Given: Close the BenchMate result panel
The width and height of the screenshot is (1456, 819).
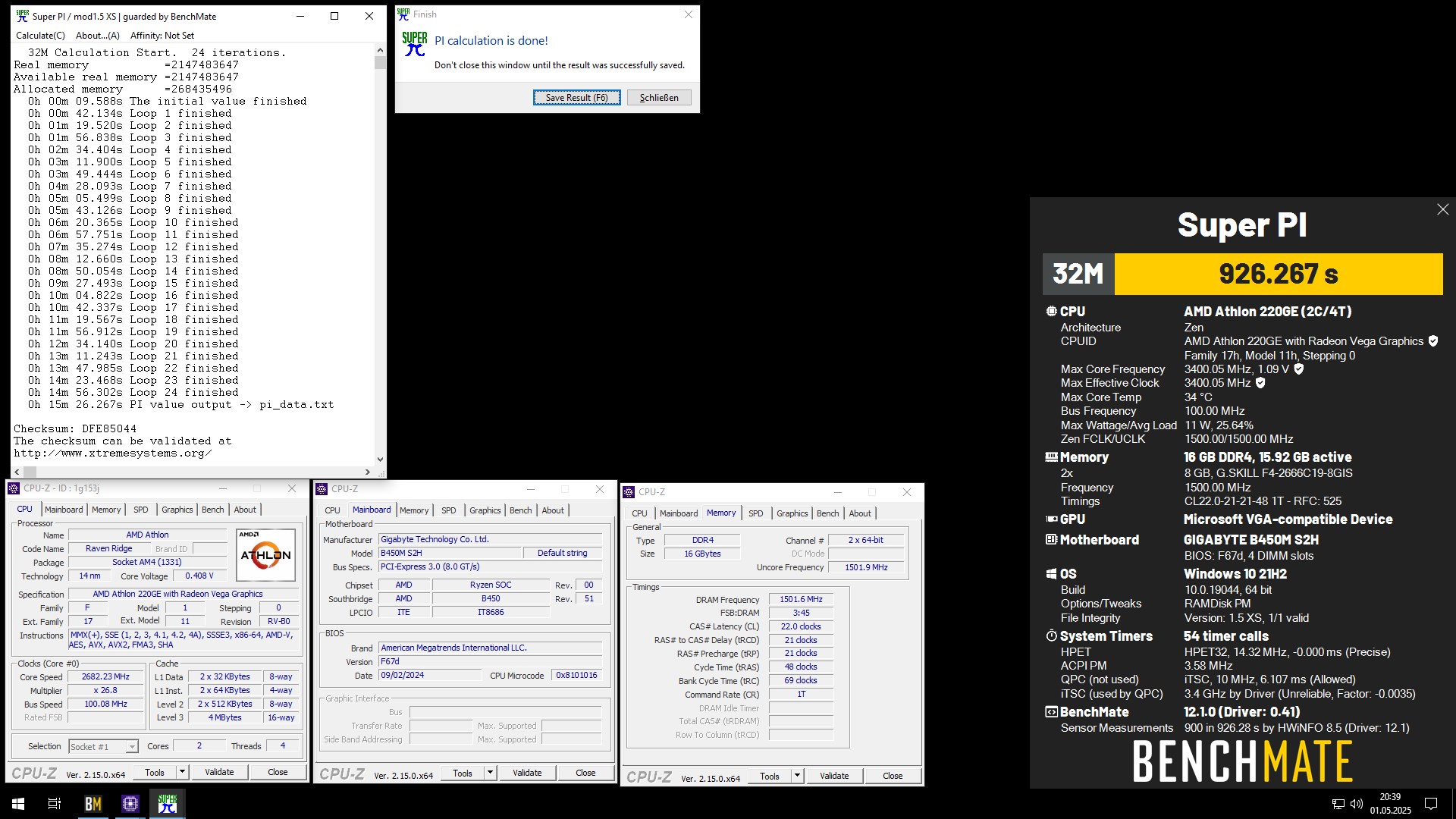Looking at the screenshot, I should (1442, 209).
